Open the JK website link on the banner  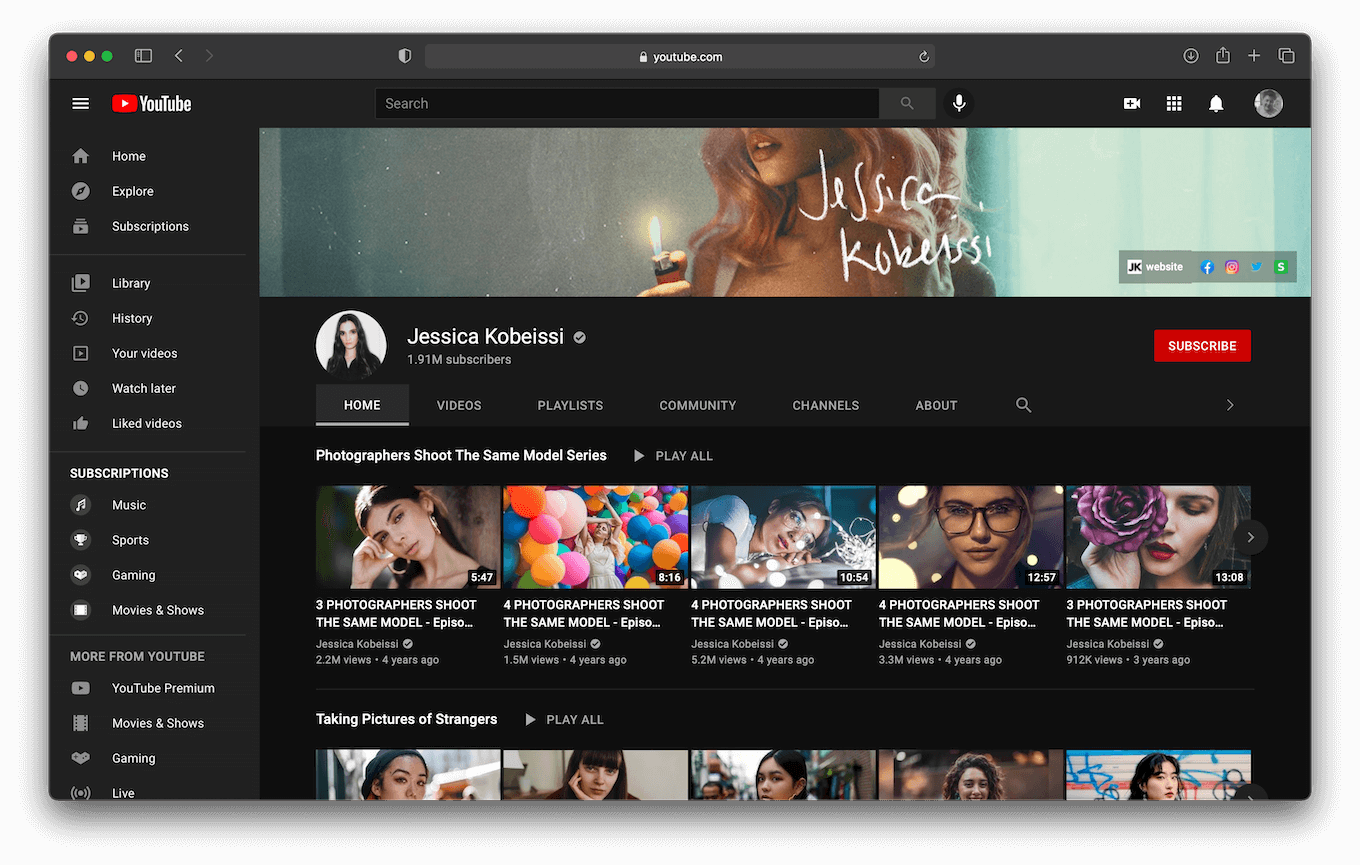[1155, 267]
